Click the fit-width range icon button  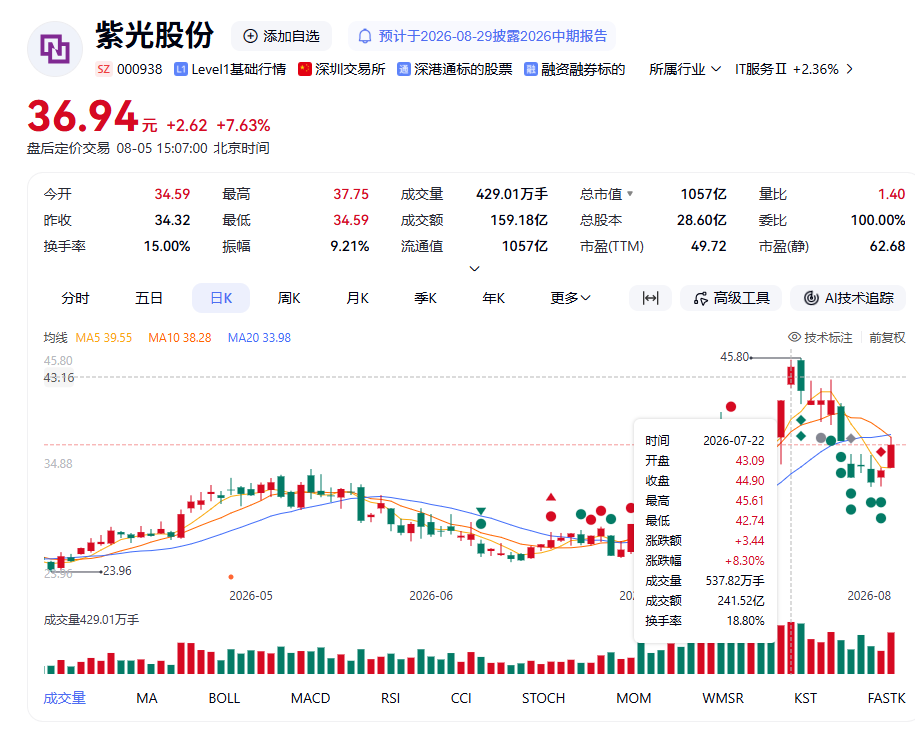click(650, 298)
